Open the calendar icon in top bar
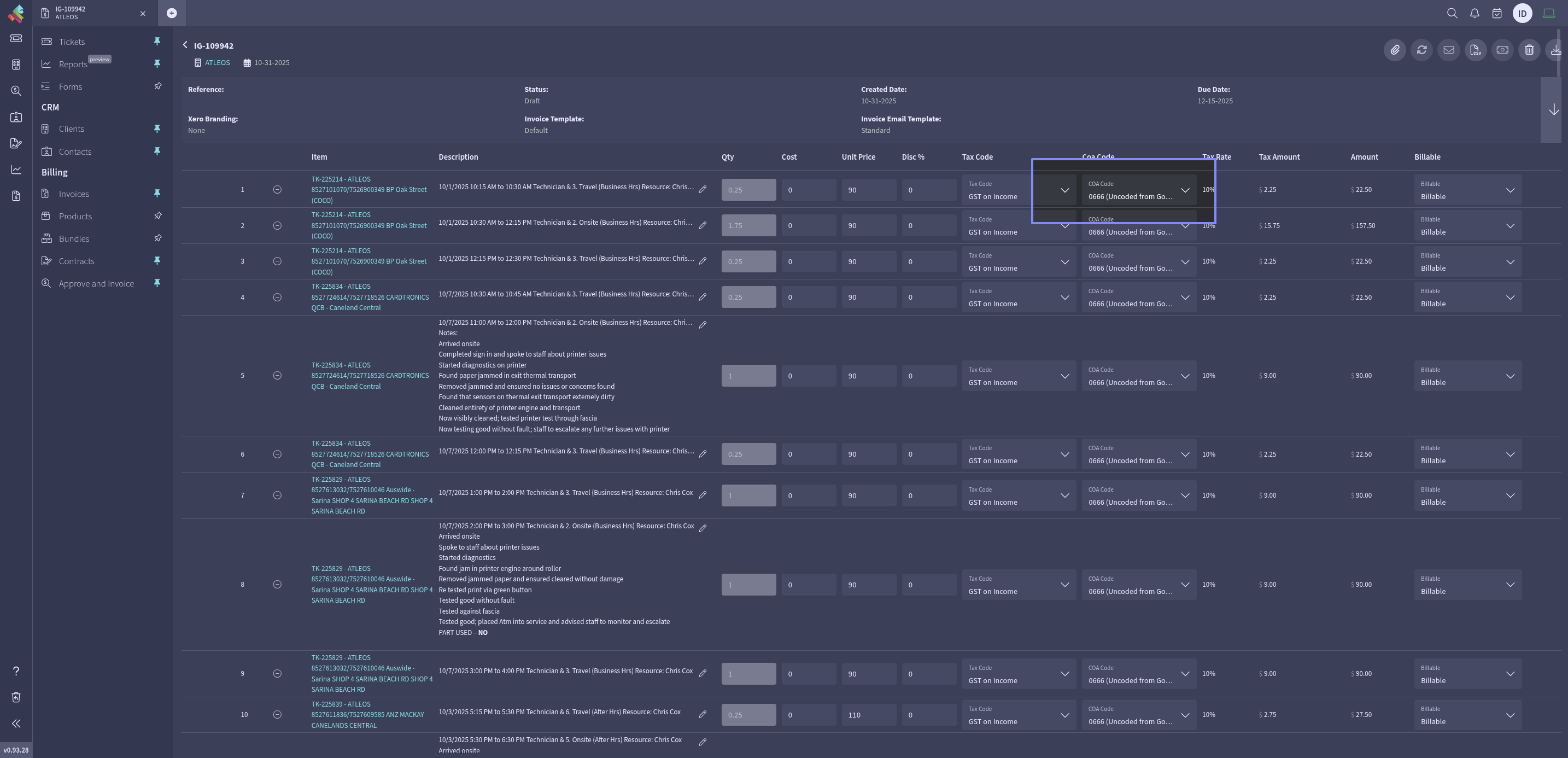The width and height of the screenshot is (1568, 758). click(x=1497, y=13)
